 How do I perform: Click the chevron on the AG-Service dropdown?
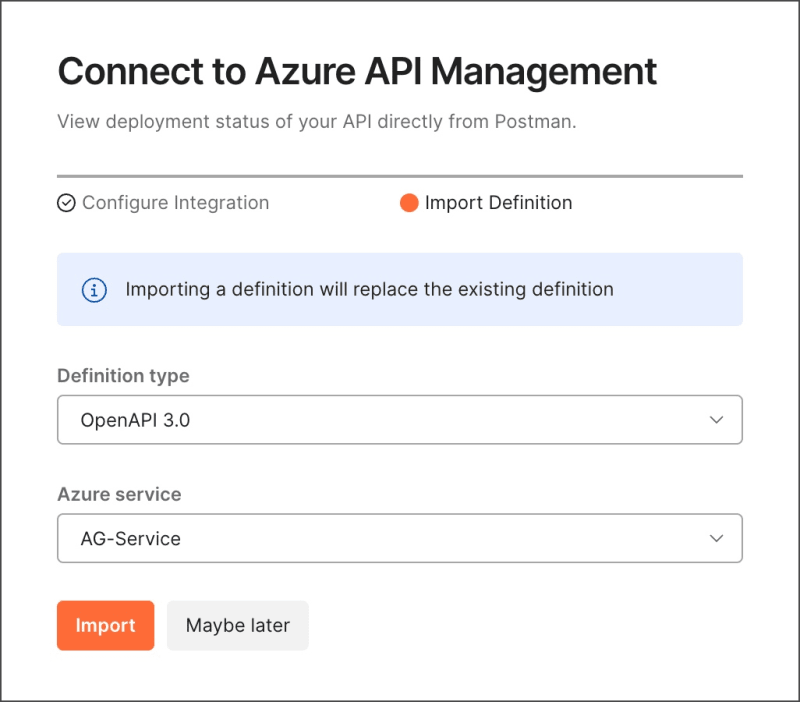coord(716,538)
